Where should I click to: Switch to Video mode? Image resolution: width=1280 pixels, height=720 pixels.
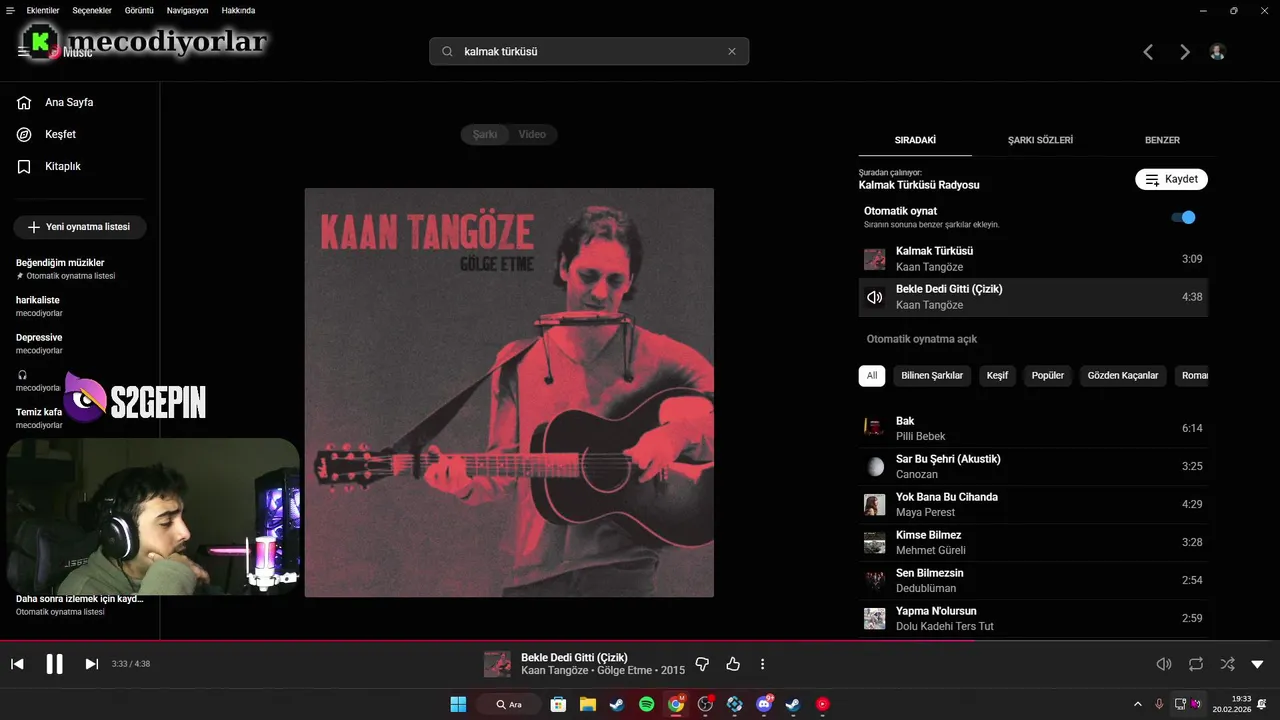click(532, 134)
